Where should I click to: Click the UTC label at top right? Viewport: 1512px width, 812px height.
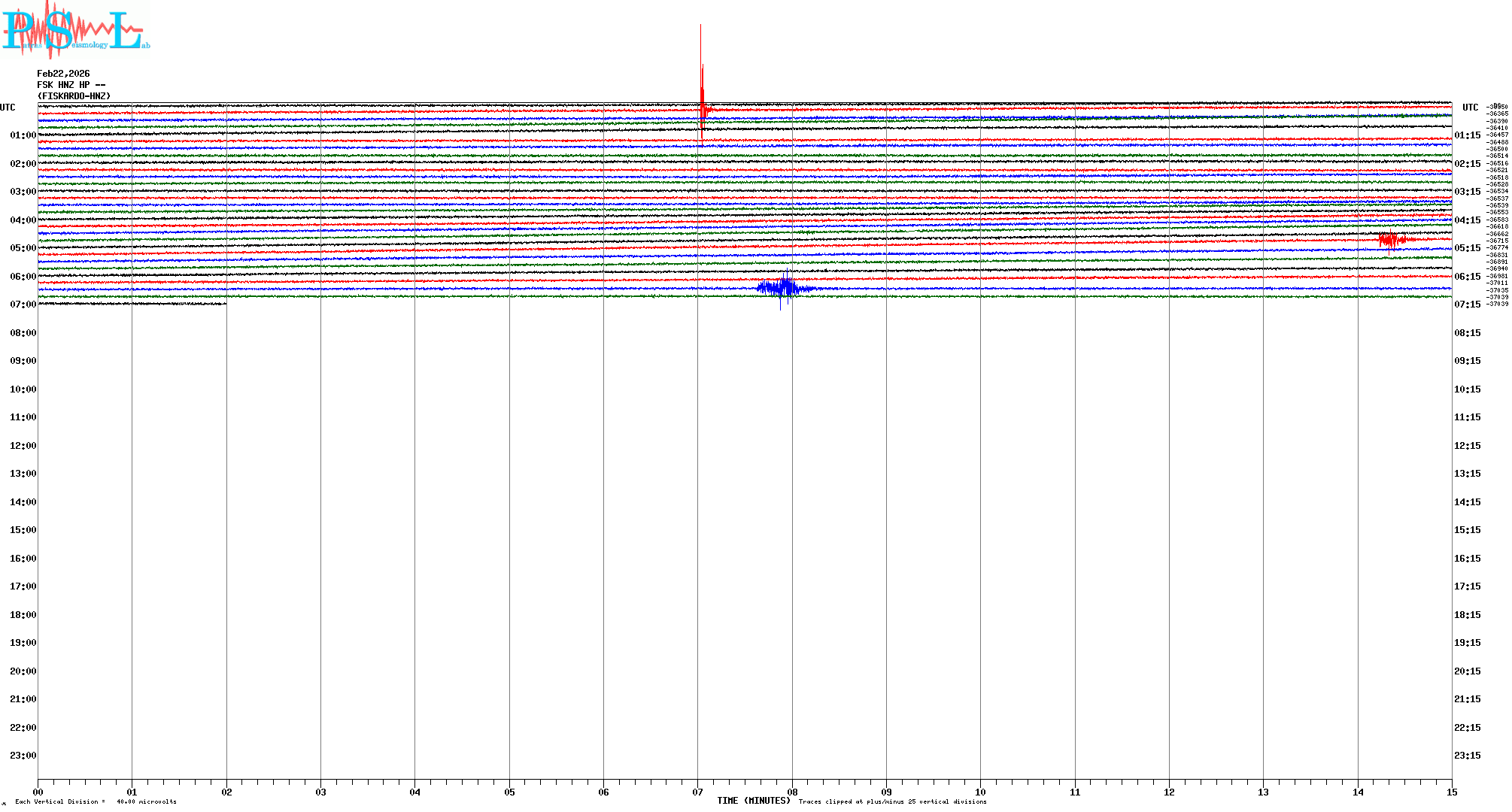coord(1470,108)
